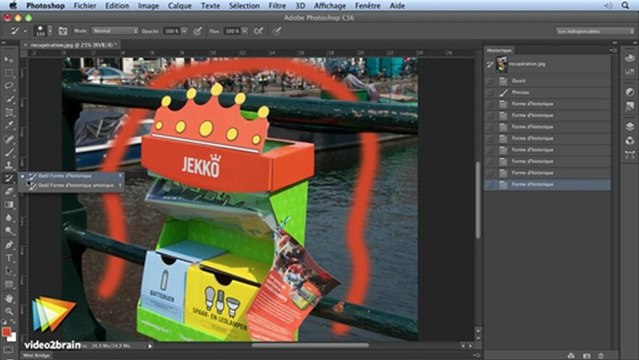Set history brush source to Ouvrir state
The image size is (639, 360).
(x=490, y=81)
